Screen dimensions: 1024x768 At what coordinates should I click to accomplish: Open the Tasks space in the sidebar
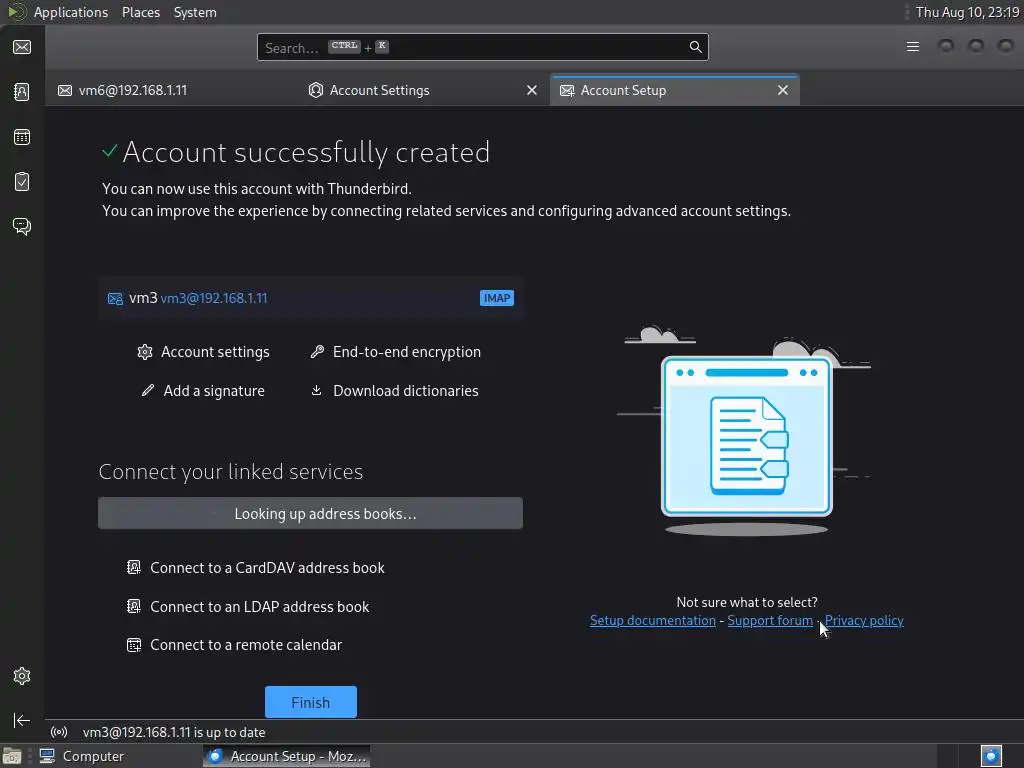[22, 182]
